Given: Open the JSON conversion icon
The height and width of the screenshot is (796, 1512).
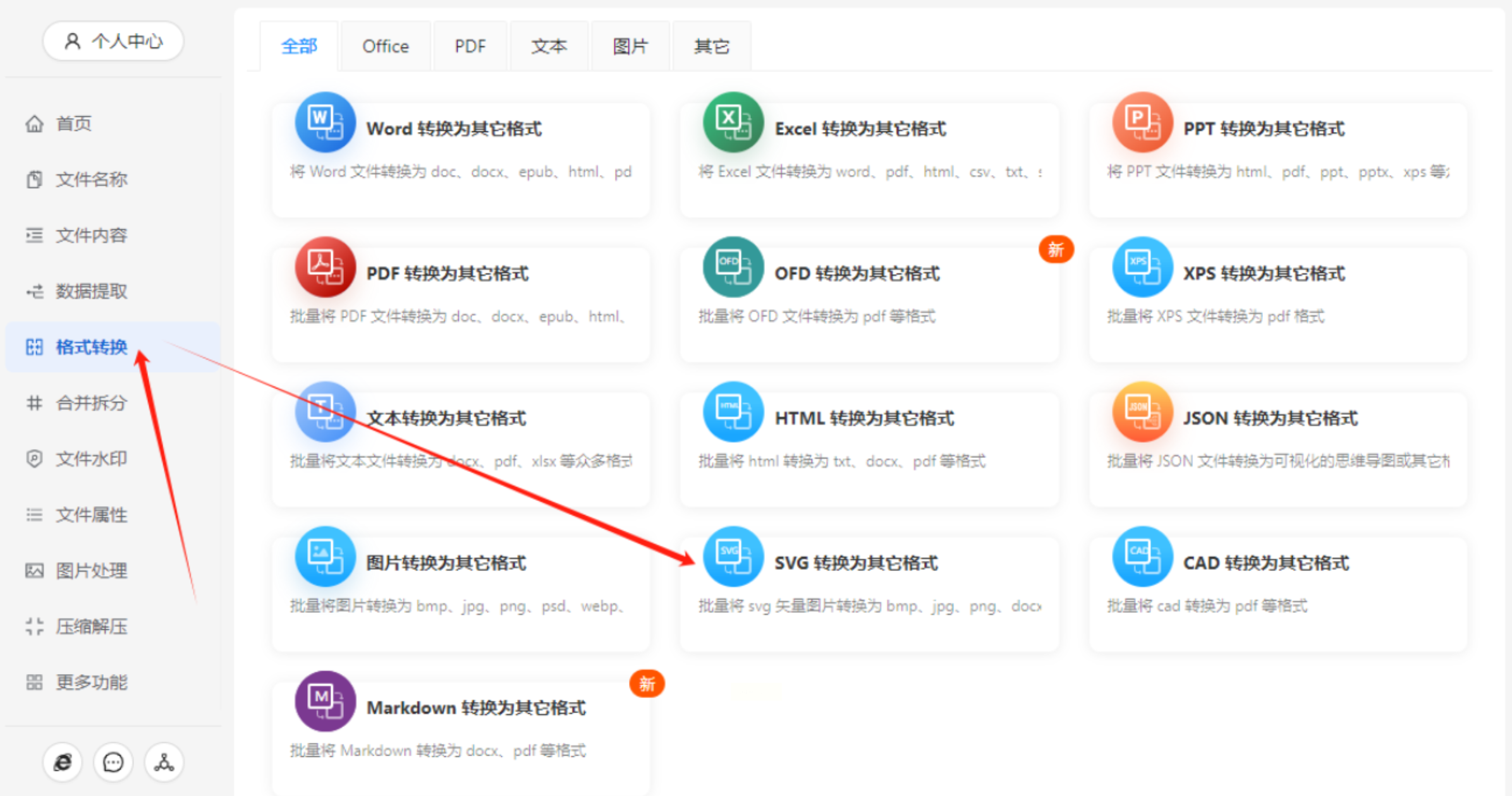Looking at the screenshot, I should (1142, 412).
